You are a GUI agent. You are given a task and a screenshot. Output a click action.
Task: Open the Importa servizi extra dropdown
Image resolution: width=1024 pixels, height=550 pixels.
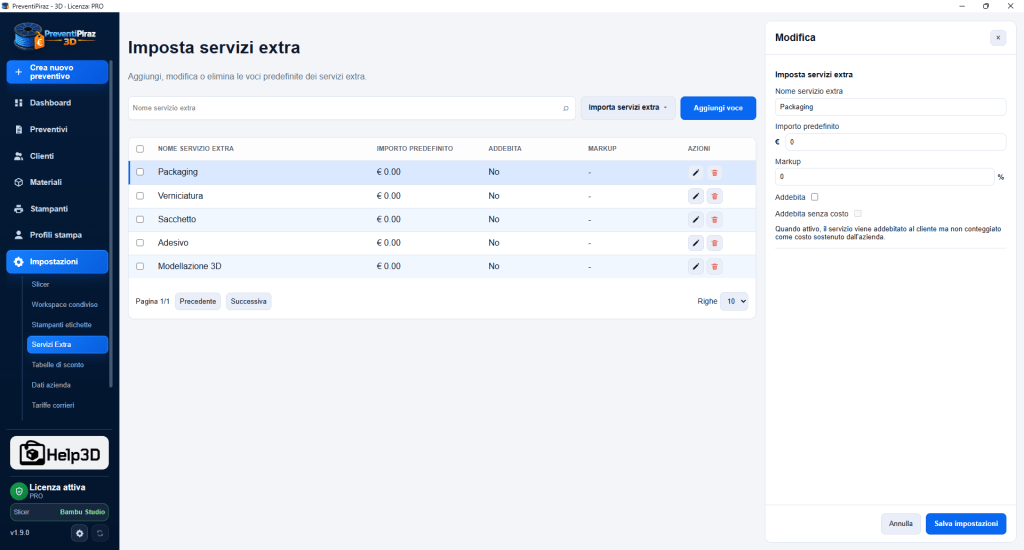tap(628, 108)
